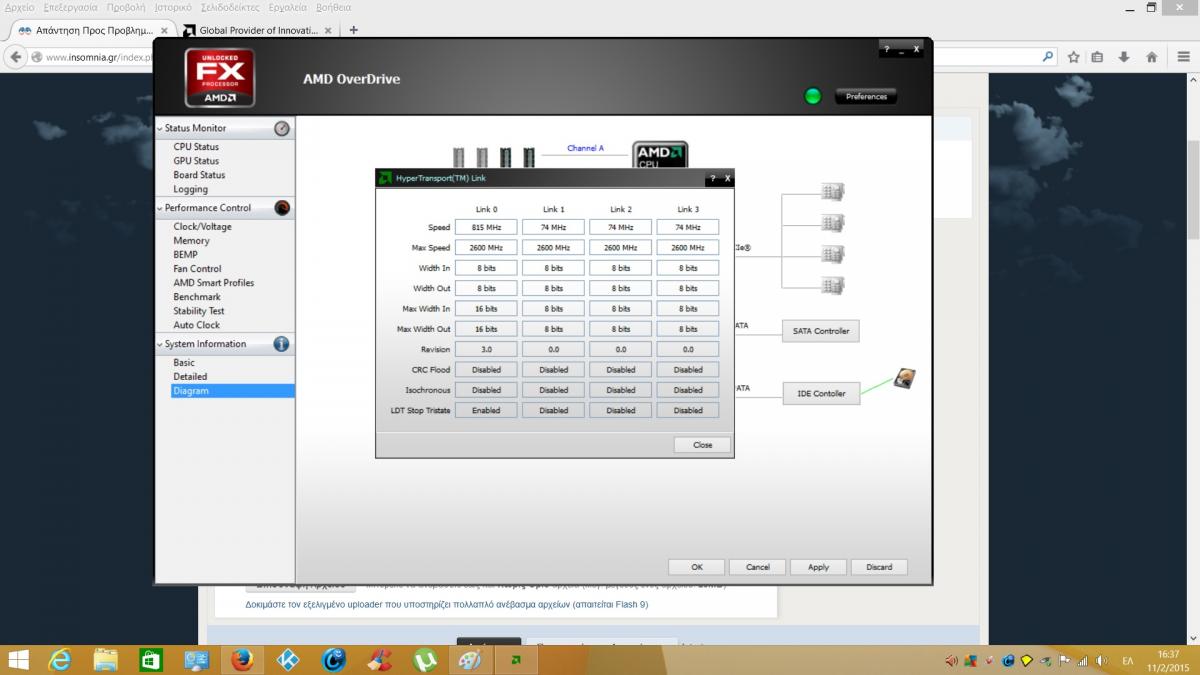Click OK in AMD OverDrive
Screen dimensions: 1200x675
[x=696, y=567]
